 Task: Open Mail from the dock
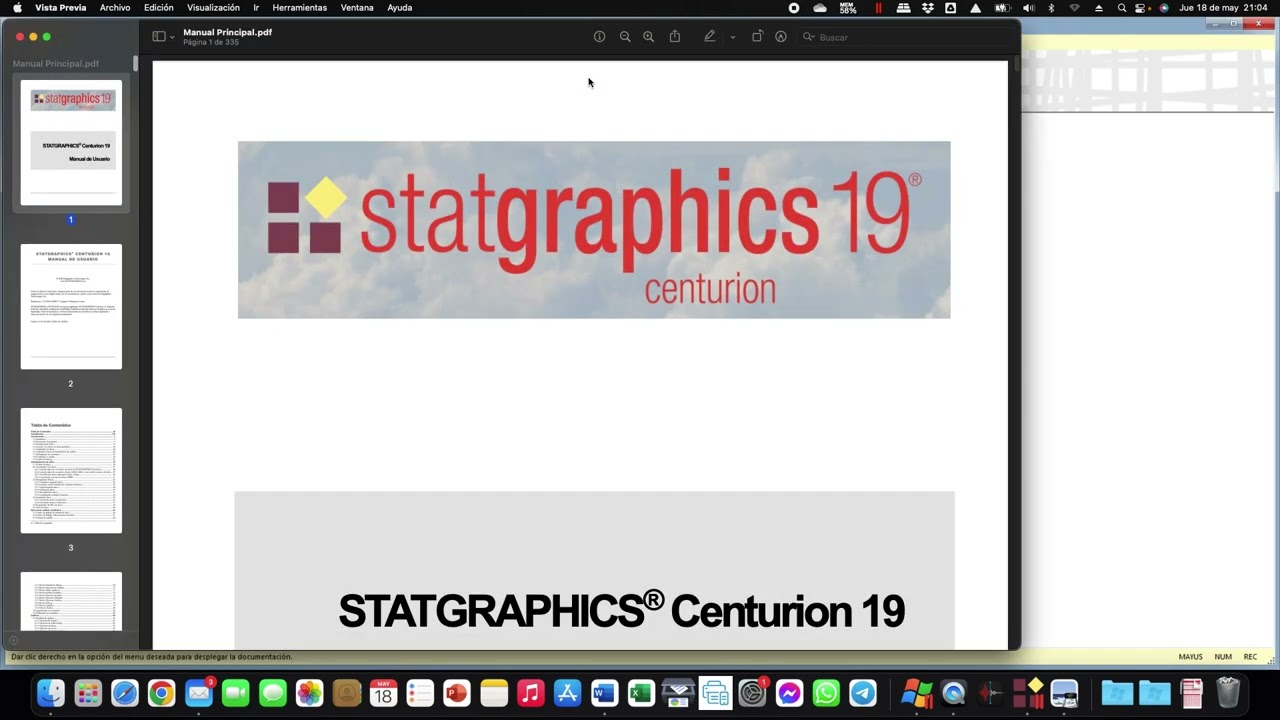199,693
